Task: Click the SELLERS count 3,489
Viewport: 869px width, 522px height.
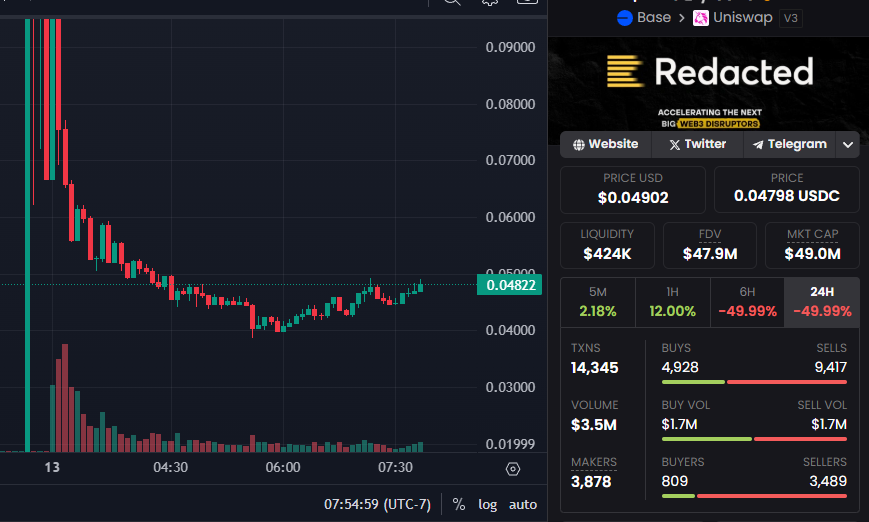Action: (828, 482)
